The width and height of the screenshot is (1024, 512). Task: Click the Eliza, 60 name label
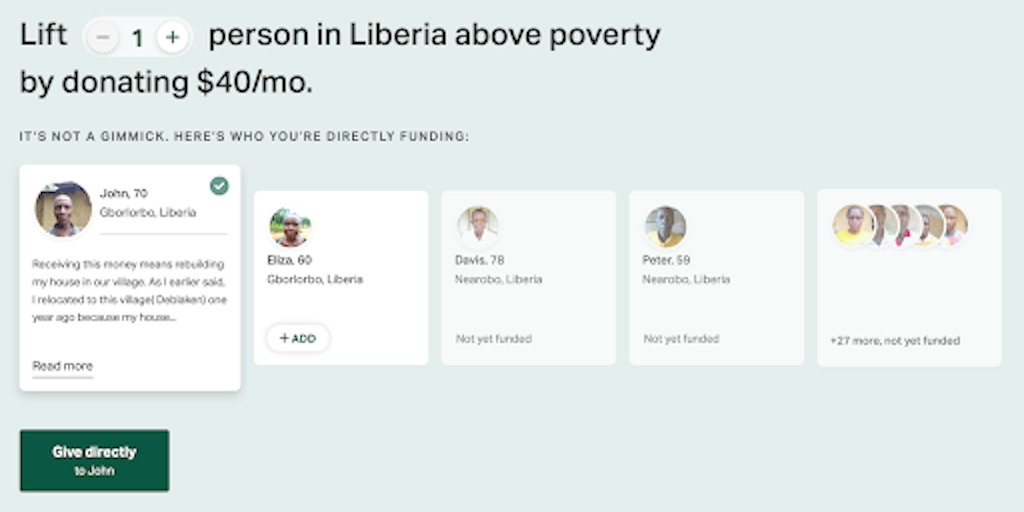(291, 260)
